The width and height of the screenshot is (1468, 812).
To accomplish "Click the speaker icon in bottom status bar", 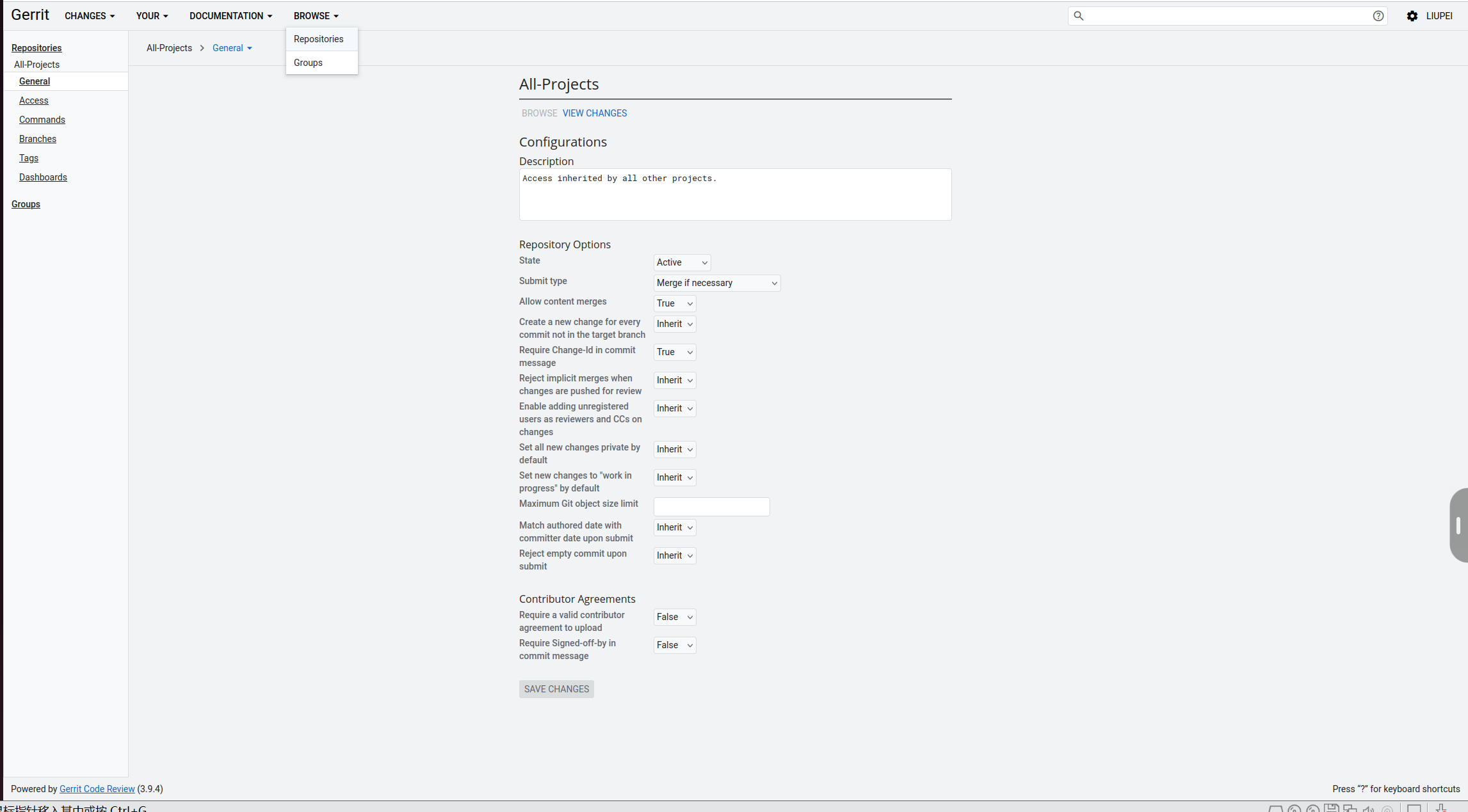I will (1369, 809).
